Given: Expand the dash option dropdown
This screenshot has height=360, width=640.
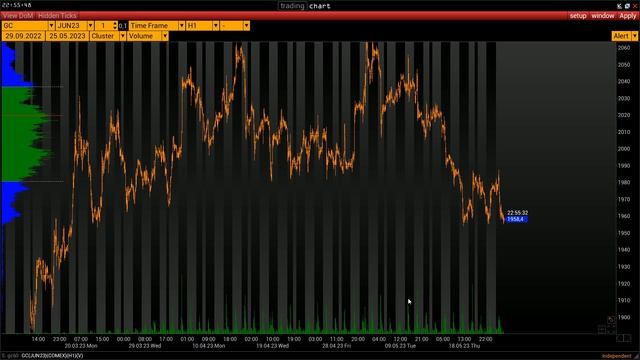Looking at the screenshot, I should pyautogui.click(x=247, y=26).
